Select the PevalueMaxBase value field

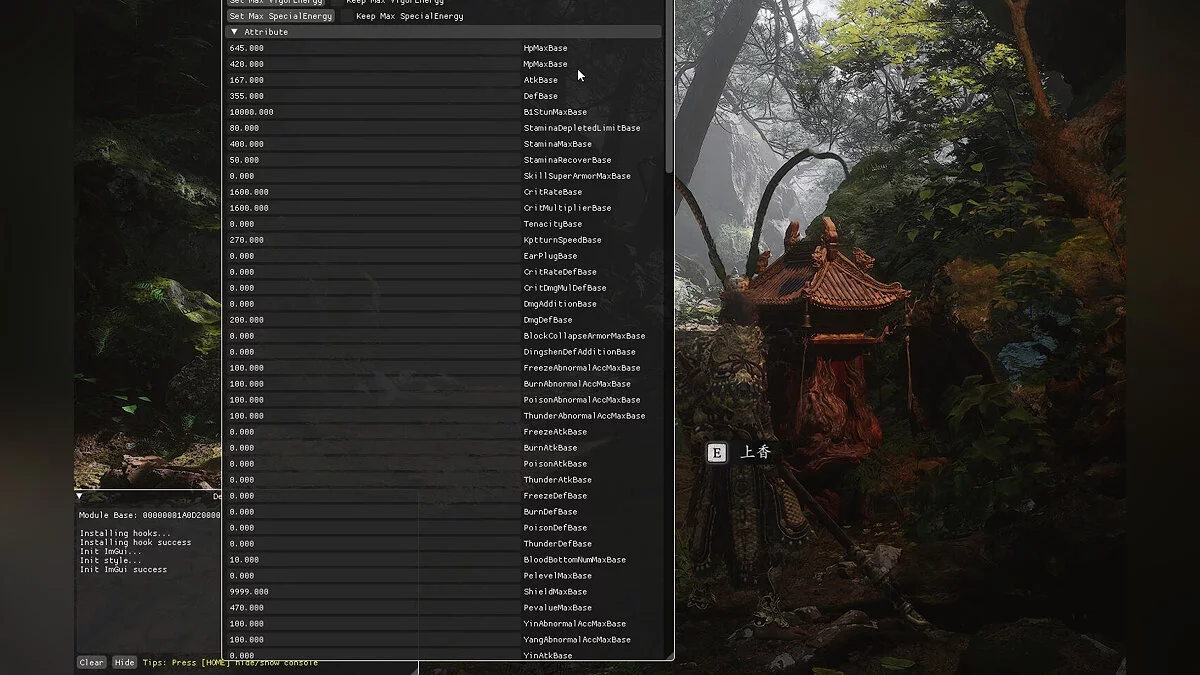(372, 608)
